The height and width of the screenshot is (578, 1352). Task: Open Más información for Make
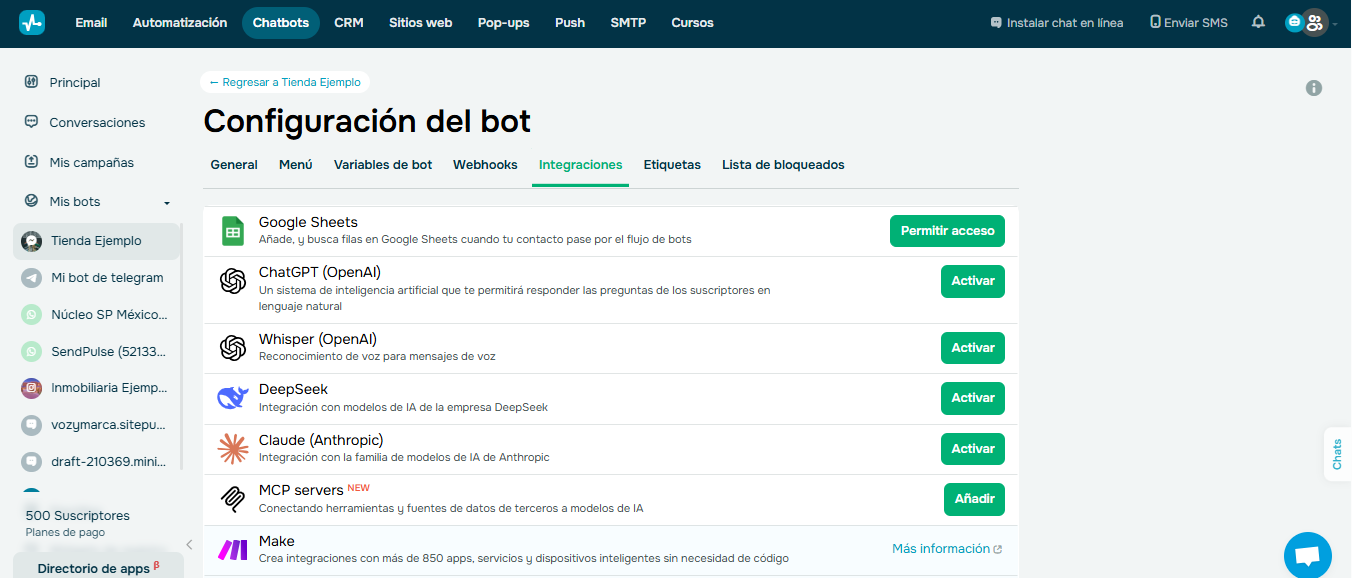pyautogui.click(x=940, y=548)
